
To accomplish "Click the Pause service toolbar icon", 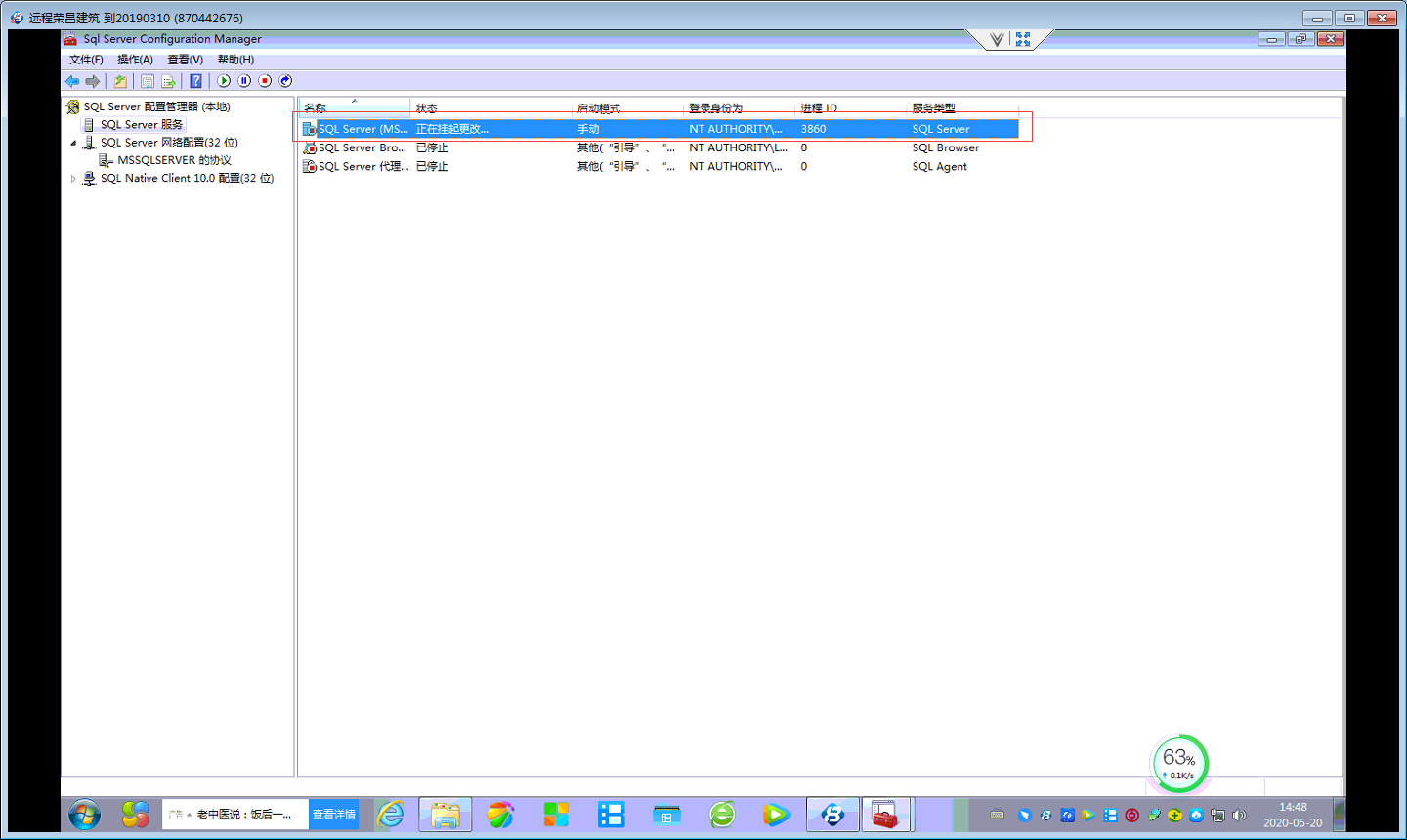I will click(x=244, y=81).
